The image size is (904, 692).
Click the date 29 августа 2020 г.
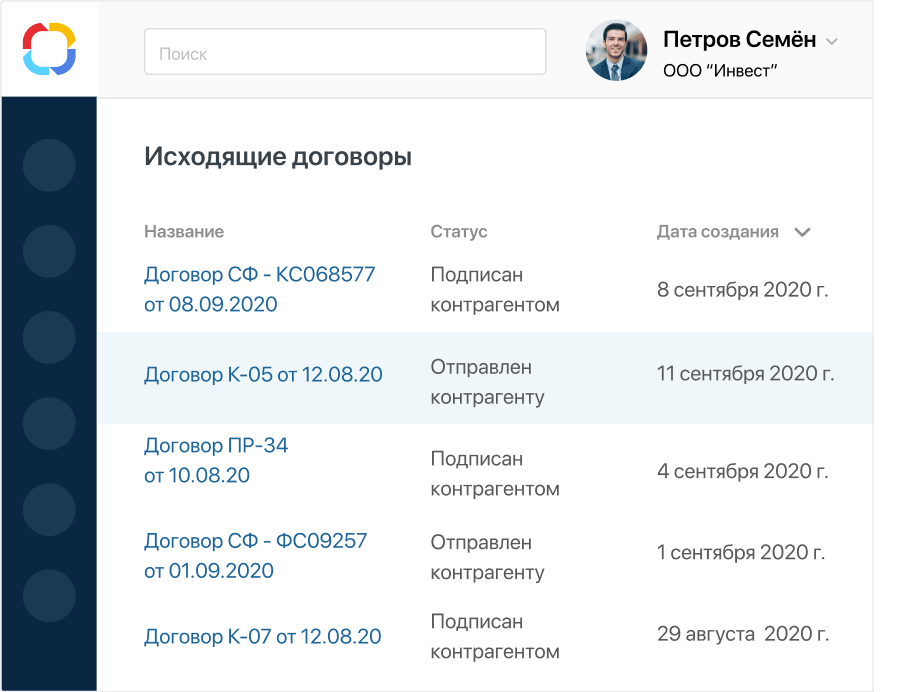coord(743,634)
